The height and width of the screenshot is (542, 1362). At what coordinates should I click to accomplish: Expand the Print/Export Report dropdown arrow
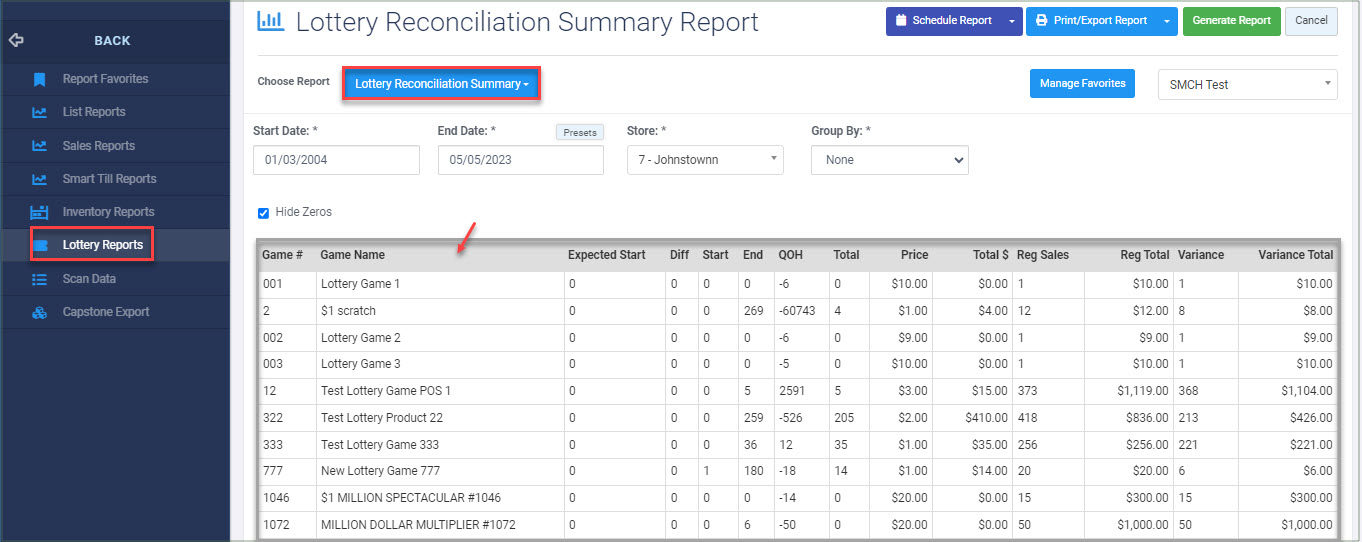click(1167, 21)
